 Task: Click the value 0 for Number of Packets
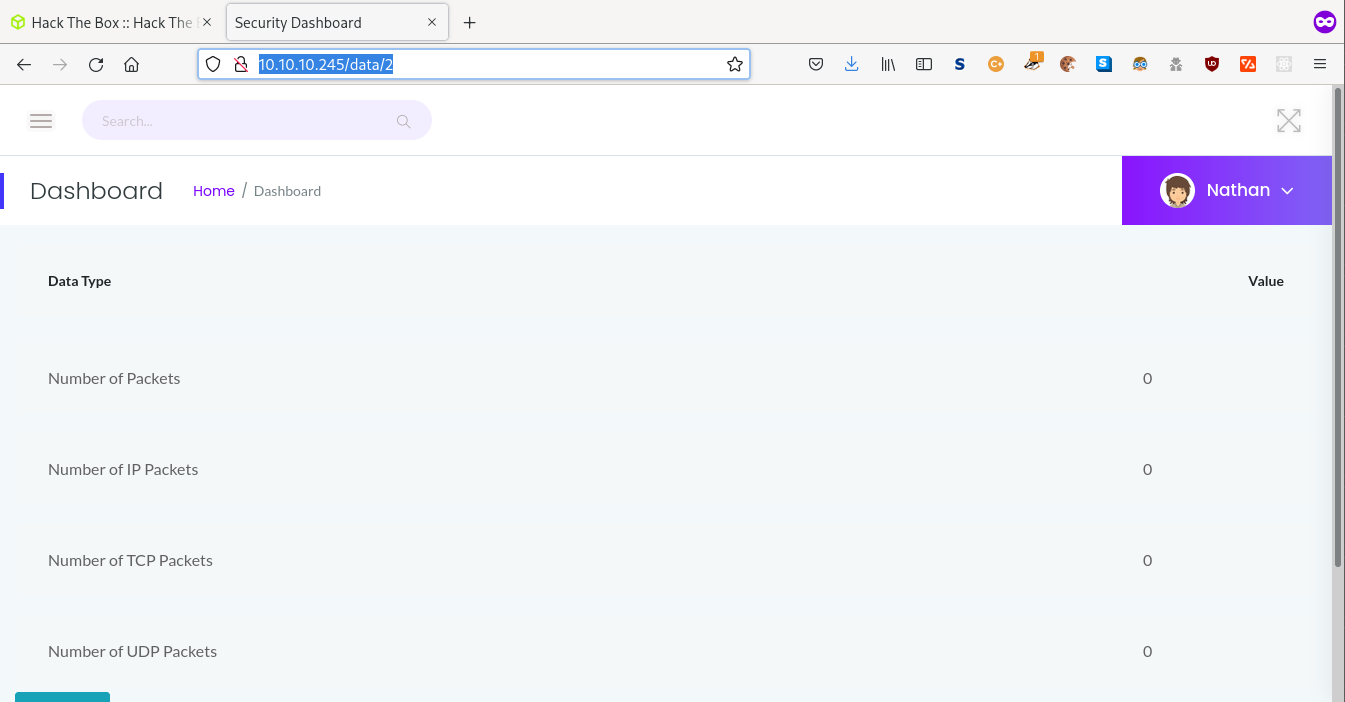pyautogui.click(x=1147, y=378)
